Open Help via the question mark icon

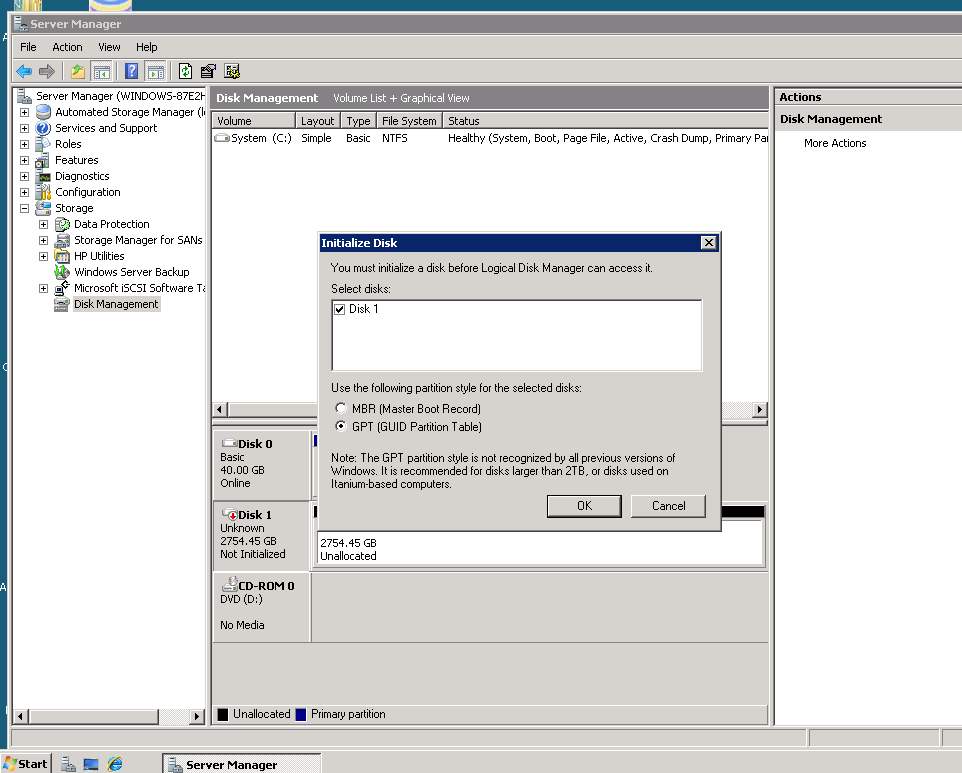coord(131,71)
